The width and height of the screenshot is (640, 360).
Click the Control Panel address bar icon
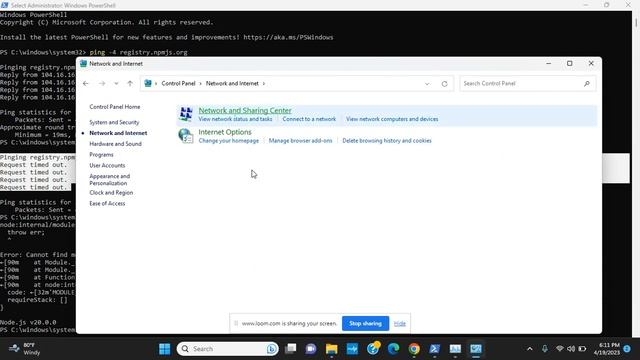pyautogui.click(x=148, y=83)
